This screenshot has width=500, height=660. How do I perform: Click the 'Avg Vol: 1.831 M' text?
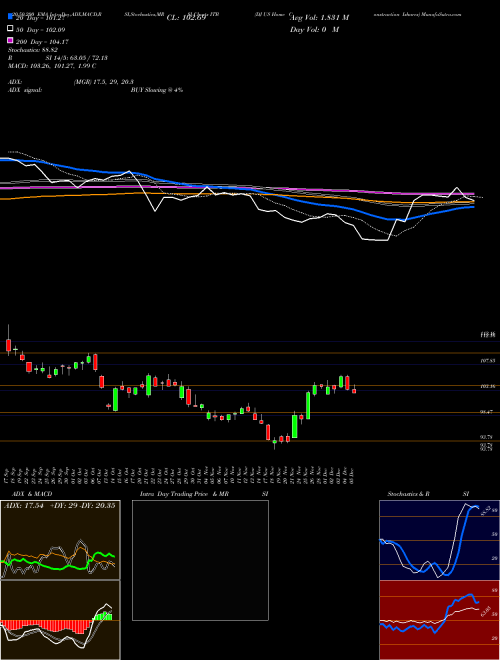(319, 18)
